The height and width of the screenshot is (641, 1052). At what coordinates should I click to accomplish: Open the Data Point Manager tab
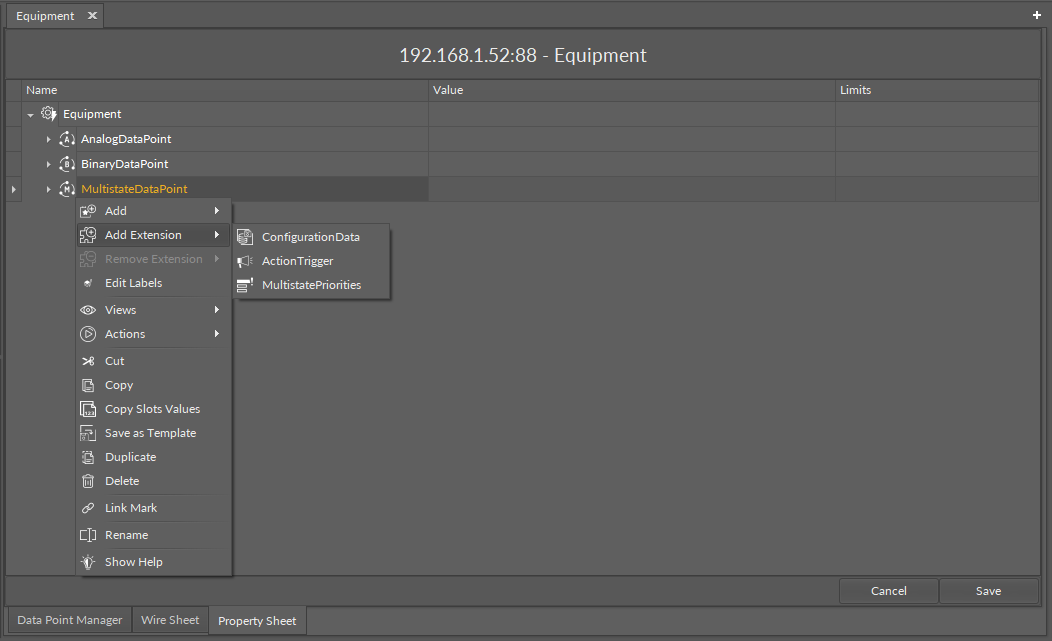pos(70,620)
